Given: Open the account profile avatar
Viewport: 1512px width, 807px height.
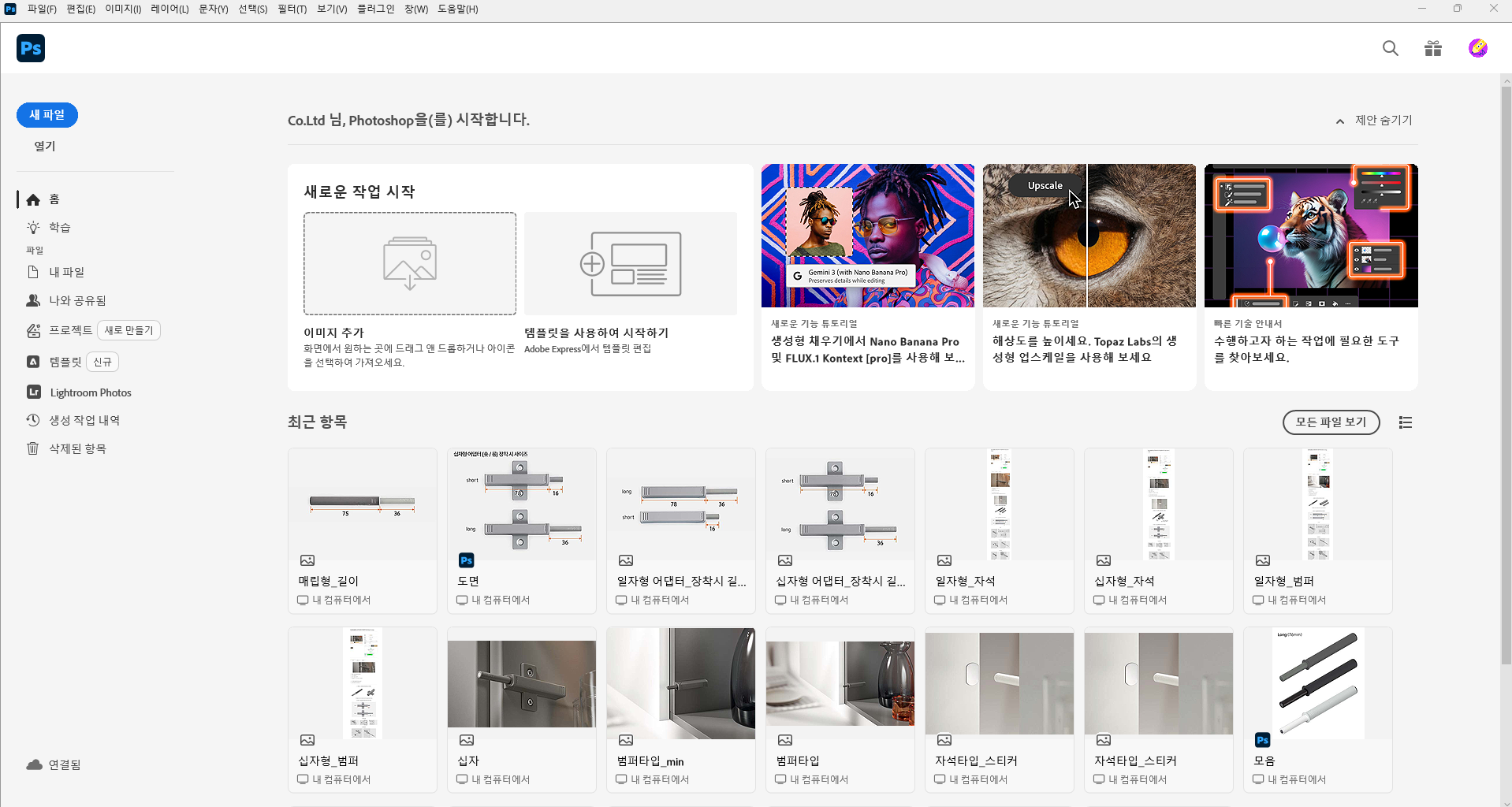Looking at the screenshot, I should tap(1478, 49).
